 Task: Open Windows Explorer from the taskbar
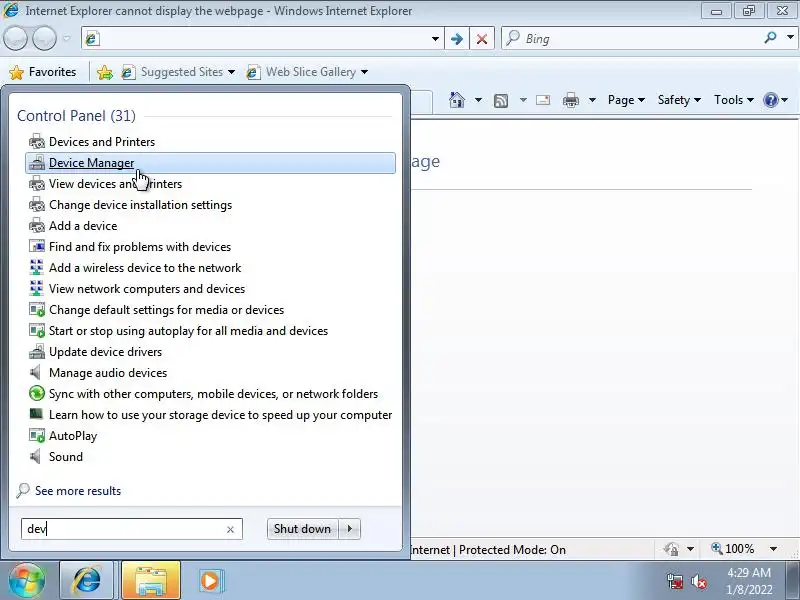tap(151, 581)
